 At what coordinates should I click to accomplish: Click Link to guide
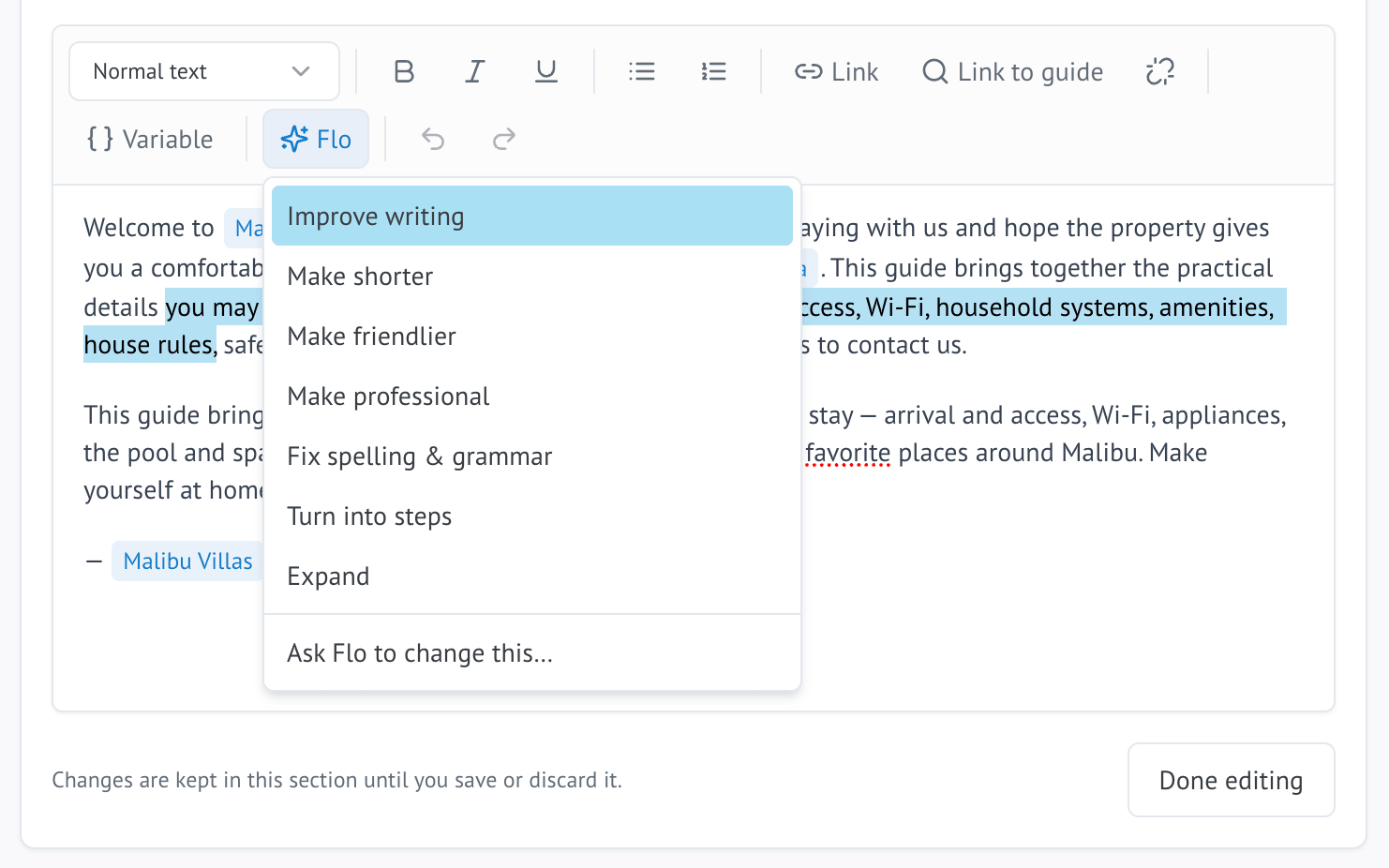[1013, 71]
